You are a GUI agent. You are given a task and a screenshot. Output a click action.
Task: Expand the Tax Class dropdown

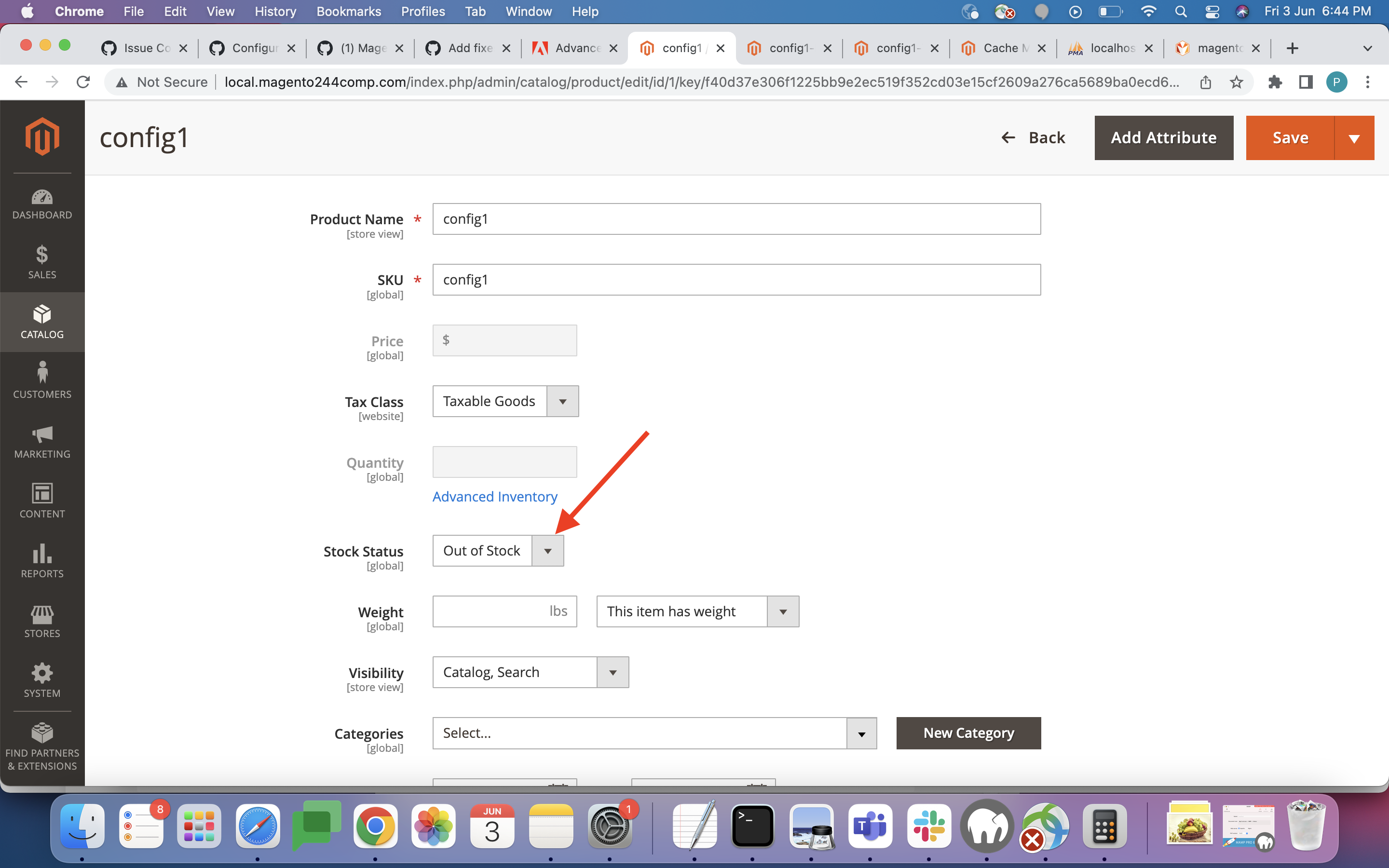[562, 401]
